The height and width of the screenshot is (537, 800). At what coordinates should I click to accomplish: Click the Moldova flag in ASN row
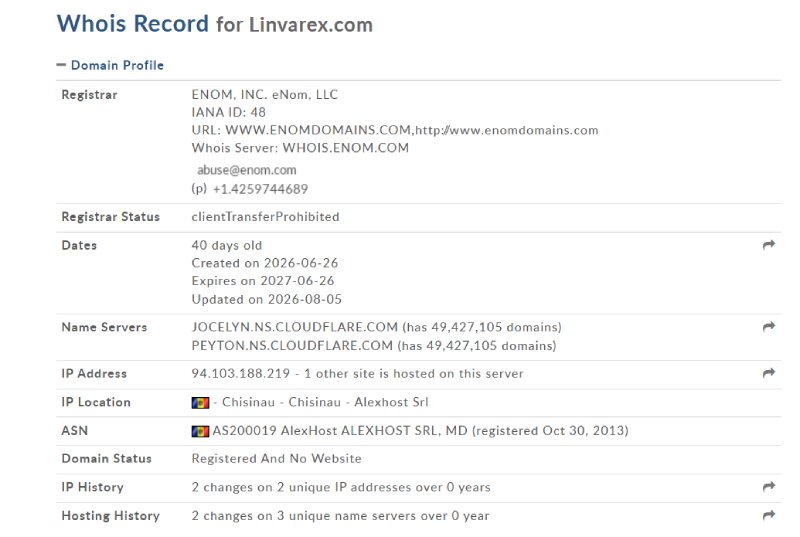[x=200, y=431]
